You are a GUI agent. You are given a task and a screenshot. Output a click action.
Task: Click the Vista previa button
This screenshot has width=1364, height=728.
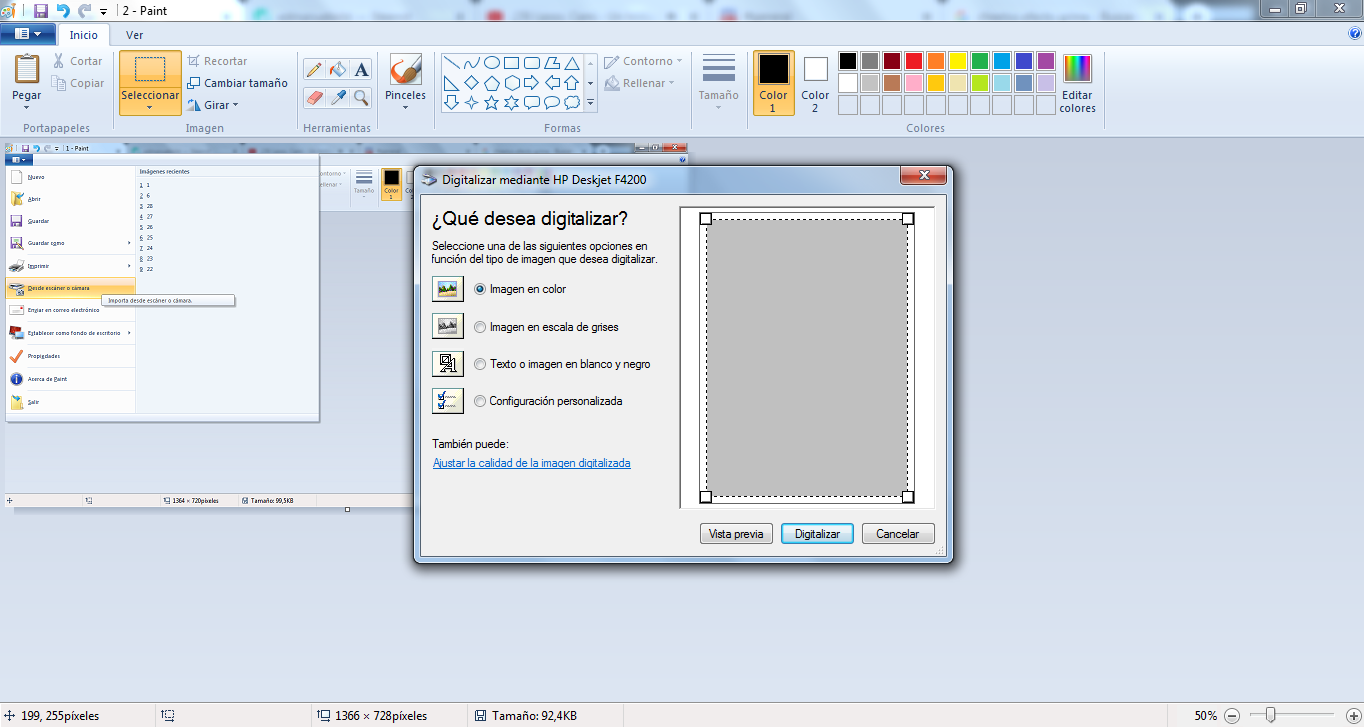(x=736, y=534)
